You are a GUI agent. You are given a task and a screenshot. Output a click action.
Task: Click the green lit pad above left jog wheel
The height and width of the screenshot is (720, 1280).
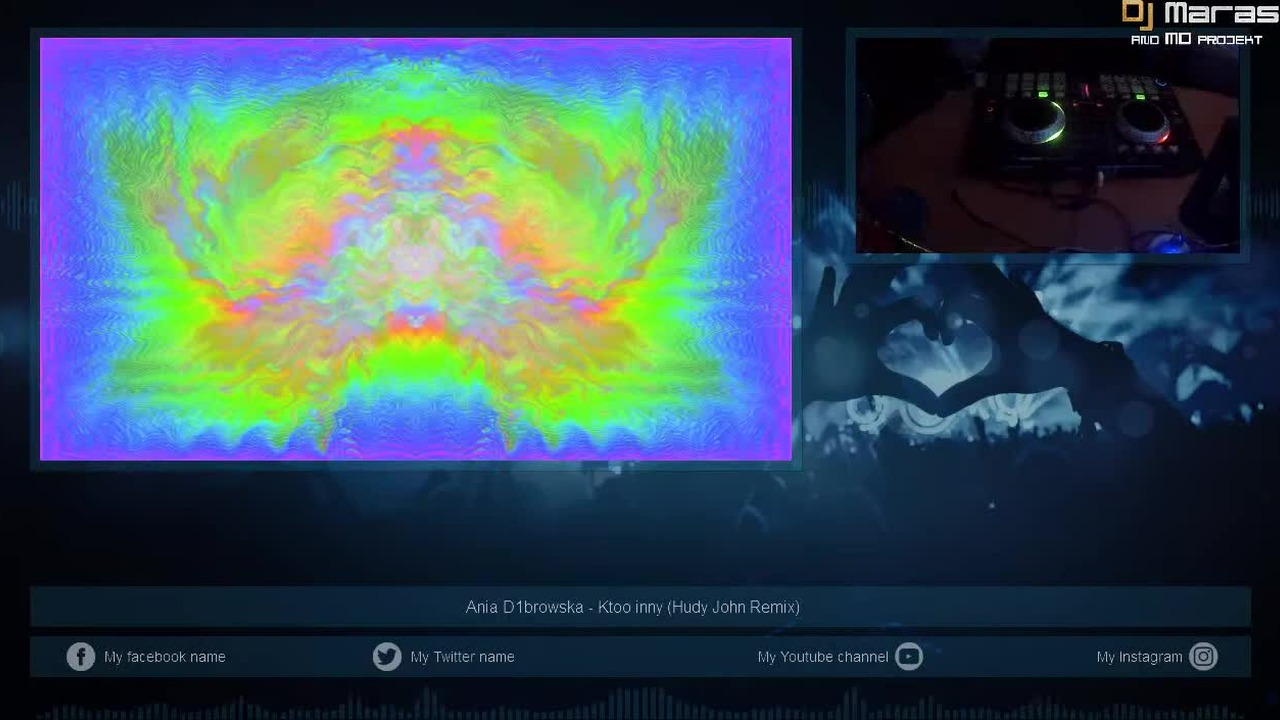click(1043, 94)
